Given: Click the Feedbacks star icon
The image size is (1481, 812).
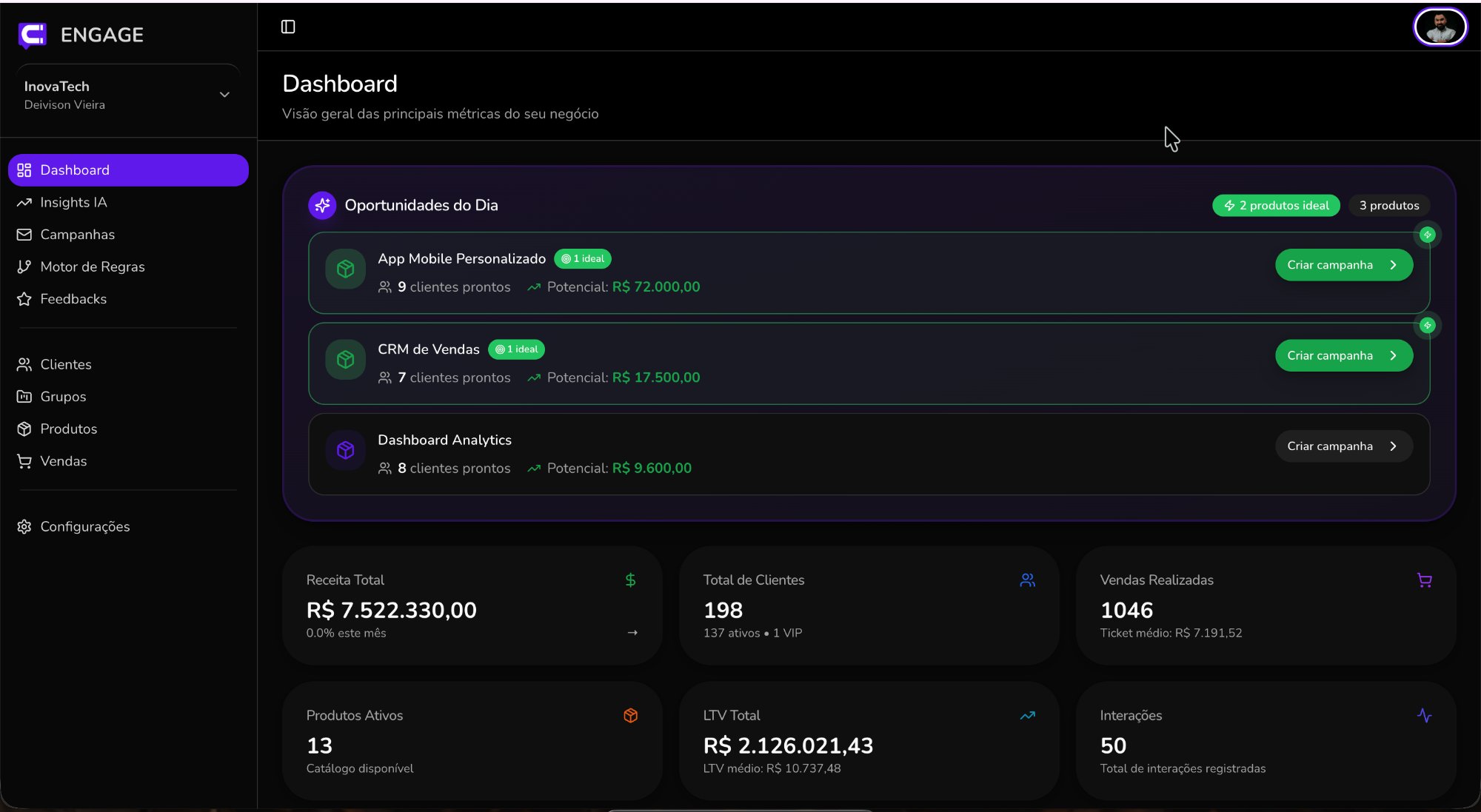Looking at the screenshot, I should click(x=24, y=299).
